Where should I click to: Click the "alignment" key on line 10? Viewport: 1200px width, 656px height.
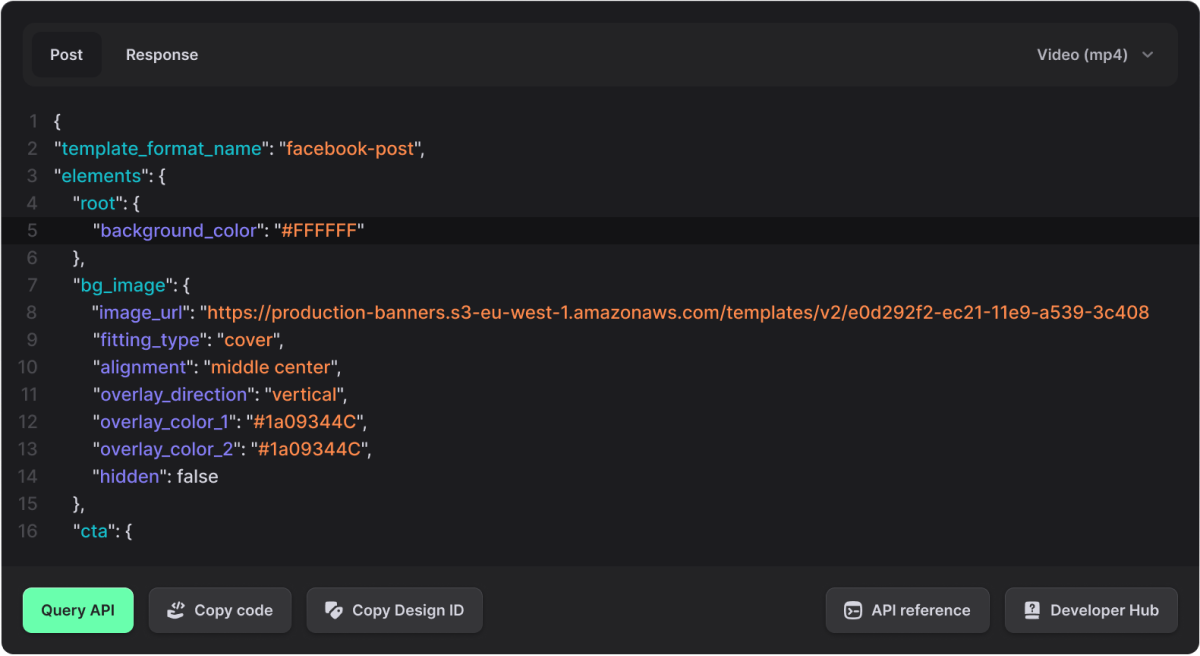(x=143, y=367)
